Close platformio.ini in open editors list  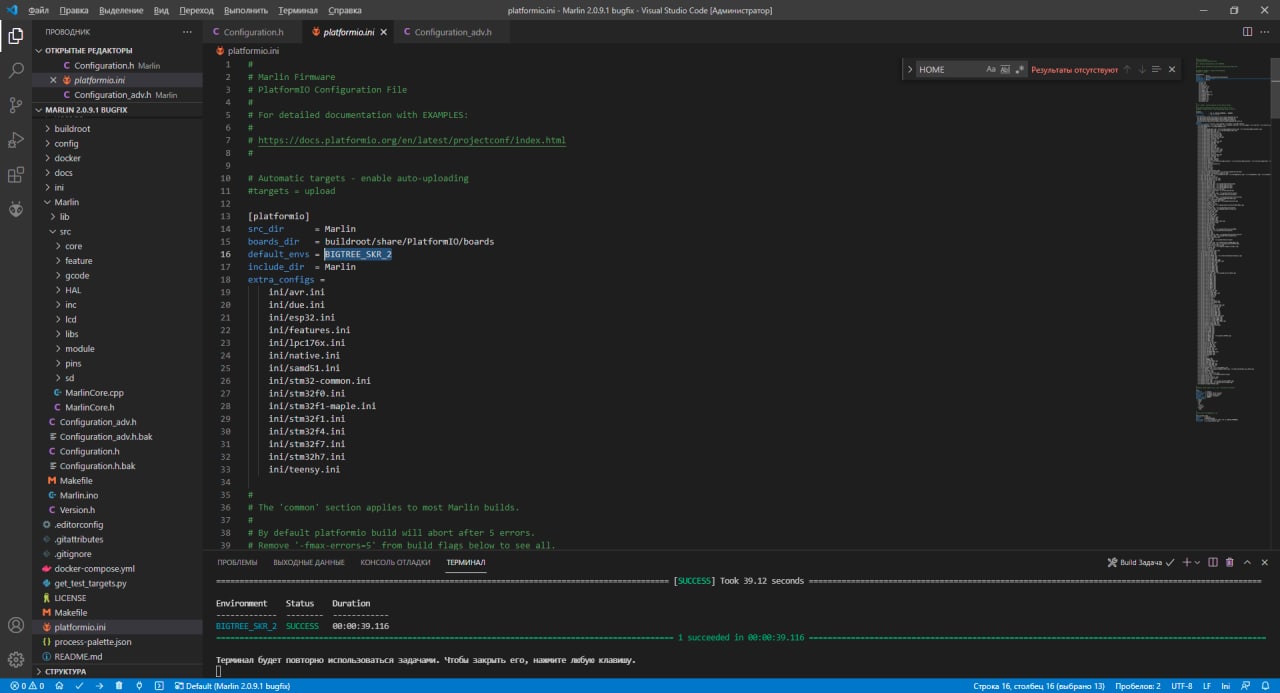point(53,80)
